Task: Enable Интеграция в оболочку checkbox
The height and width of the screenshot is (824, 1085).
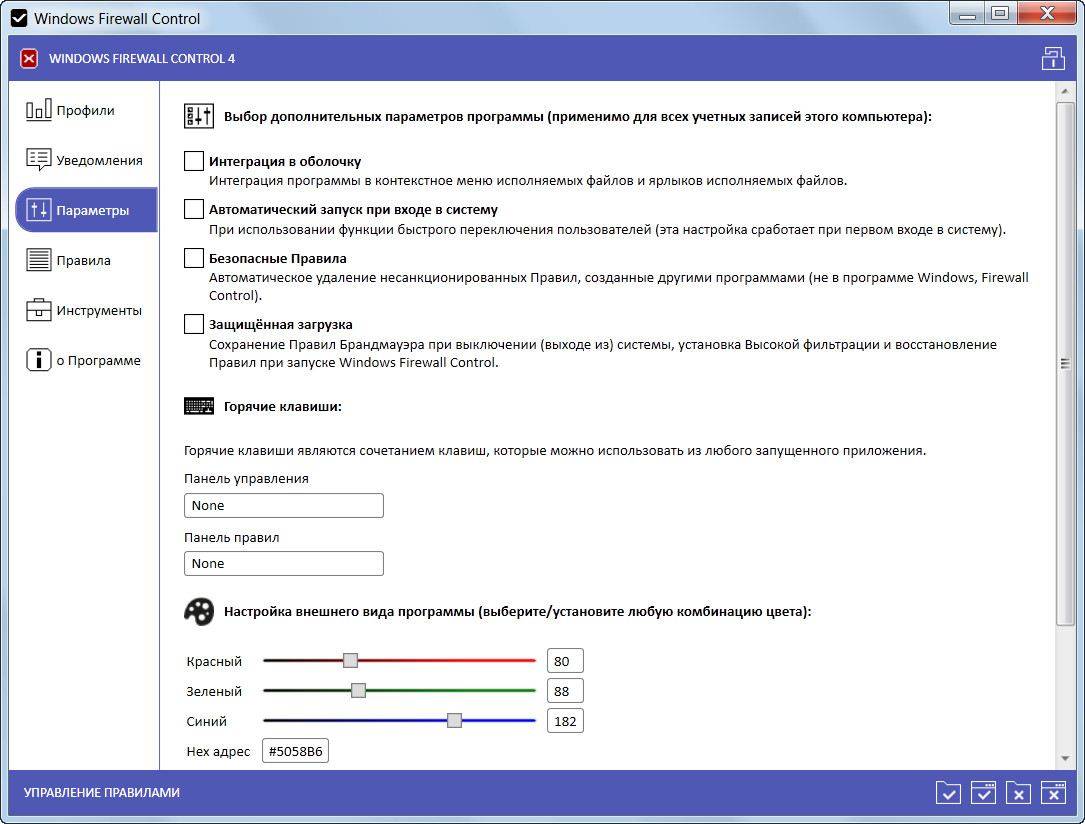Action: coord(194,161)
